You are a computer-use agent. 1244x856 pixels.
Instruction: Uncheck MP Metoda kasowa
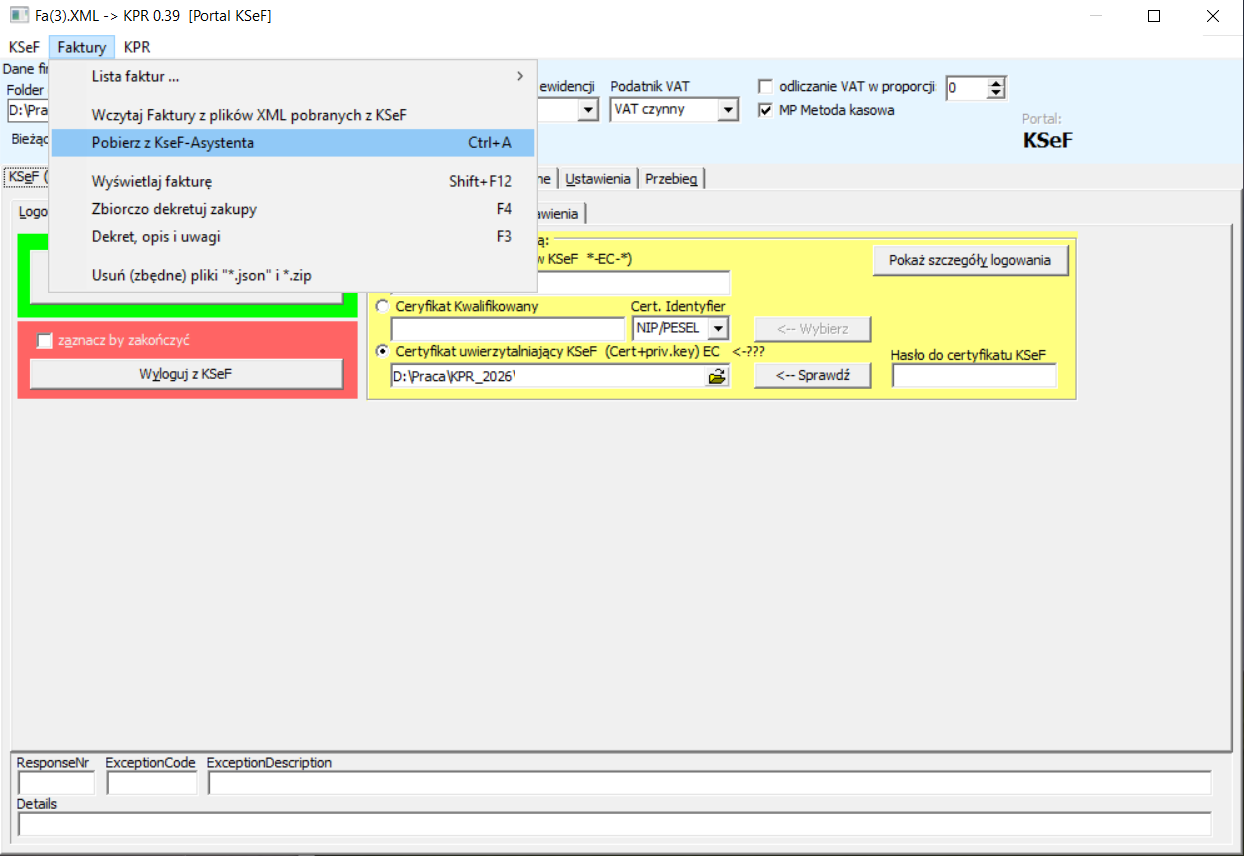tap(766, 110)
